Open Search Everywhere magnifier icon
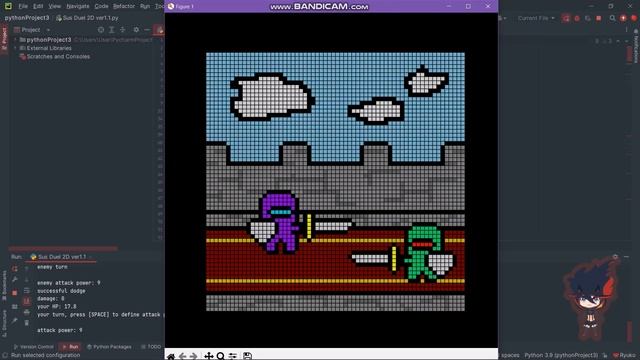 tap(612, 18)
